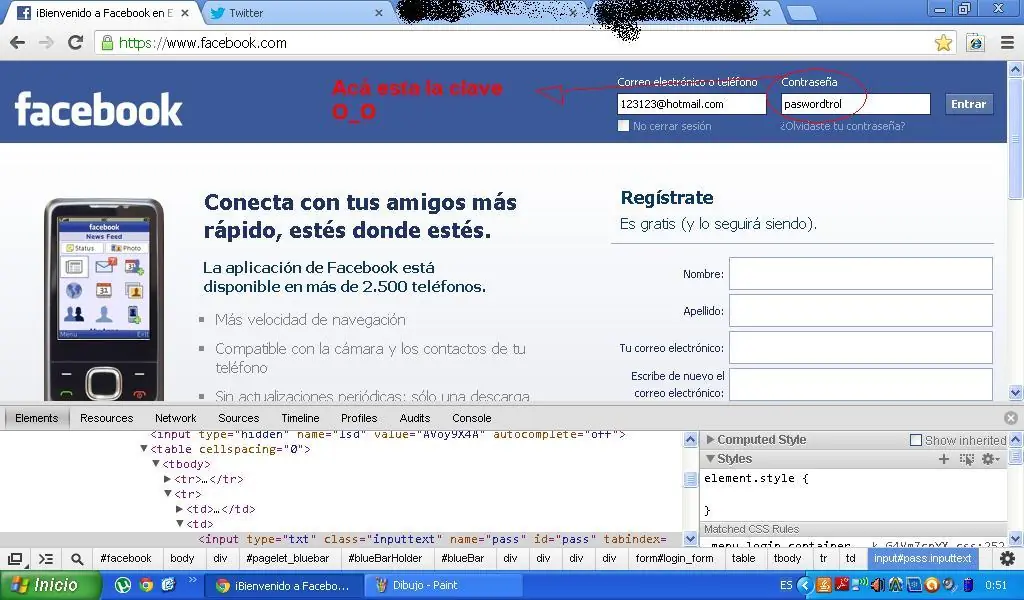Add a new style rule with plus icon
Viewport: 1024px width, 600px height.
[944, 459]
